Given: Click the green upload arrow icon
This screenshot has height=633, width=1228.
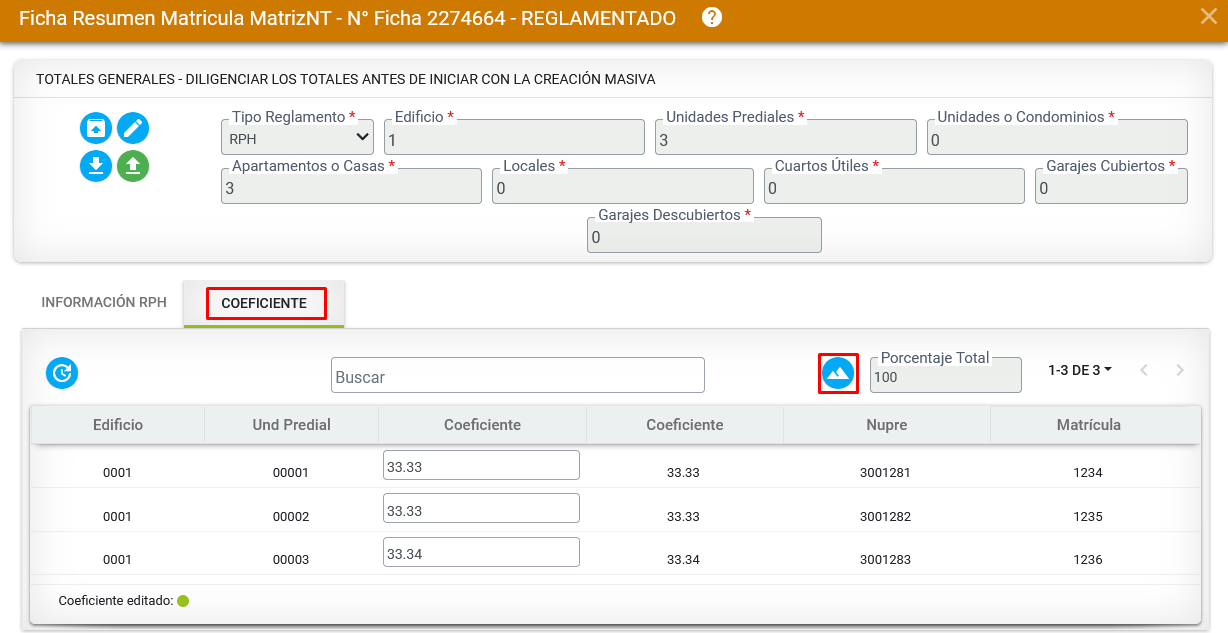Looking at the screenshot, I should coord(133,165).
